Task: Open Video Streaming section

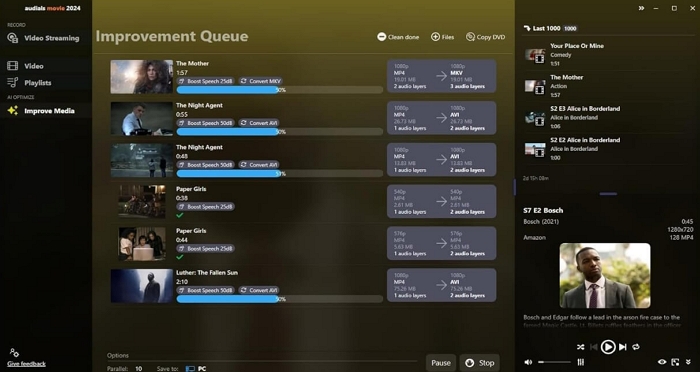Action: 44,38
